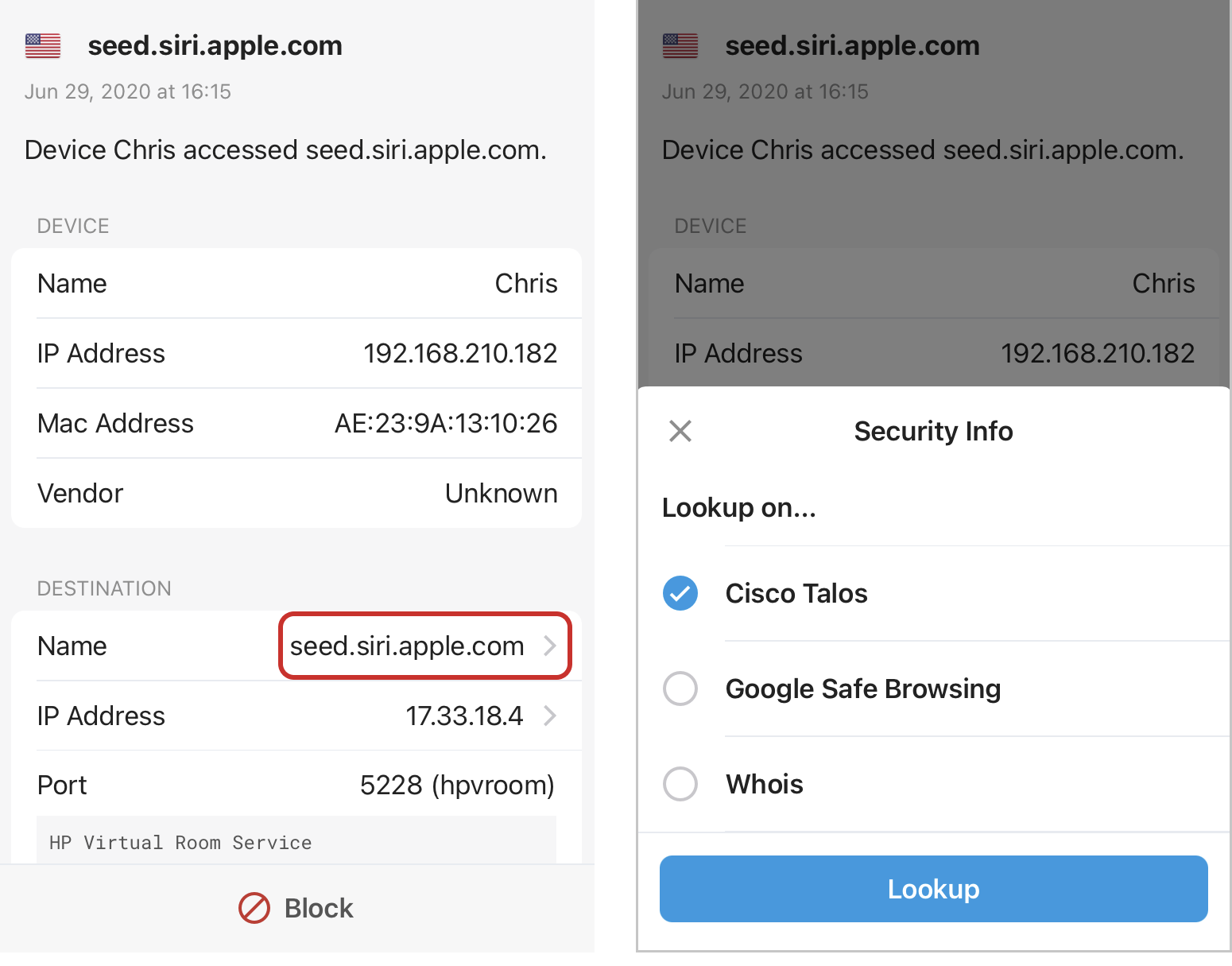Tap the US flag in left header

[x=43, y=46]
